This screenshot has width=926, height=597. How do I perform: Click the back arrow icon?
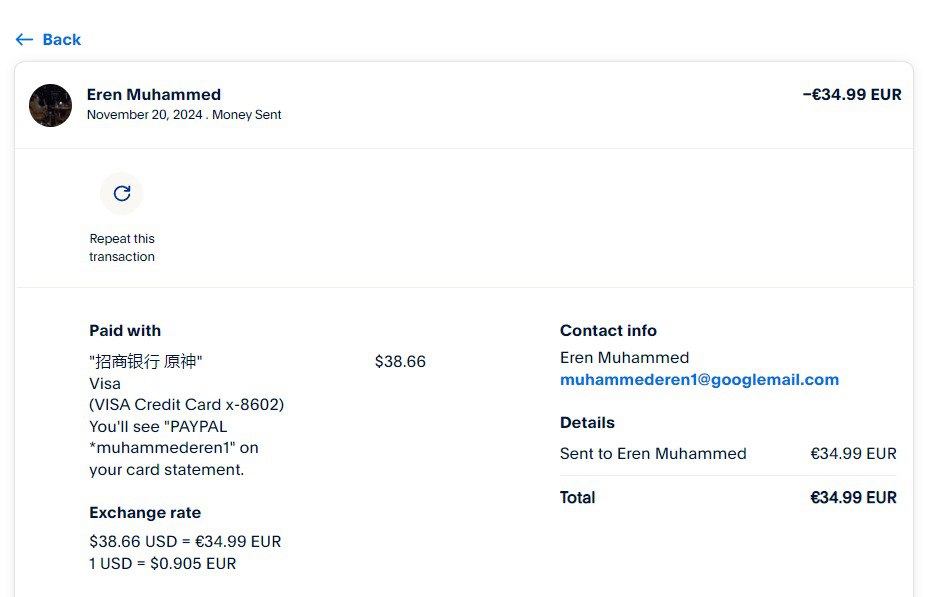[24, 40]
